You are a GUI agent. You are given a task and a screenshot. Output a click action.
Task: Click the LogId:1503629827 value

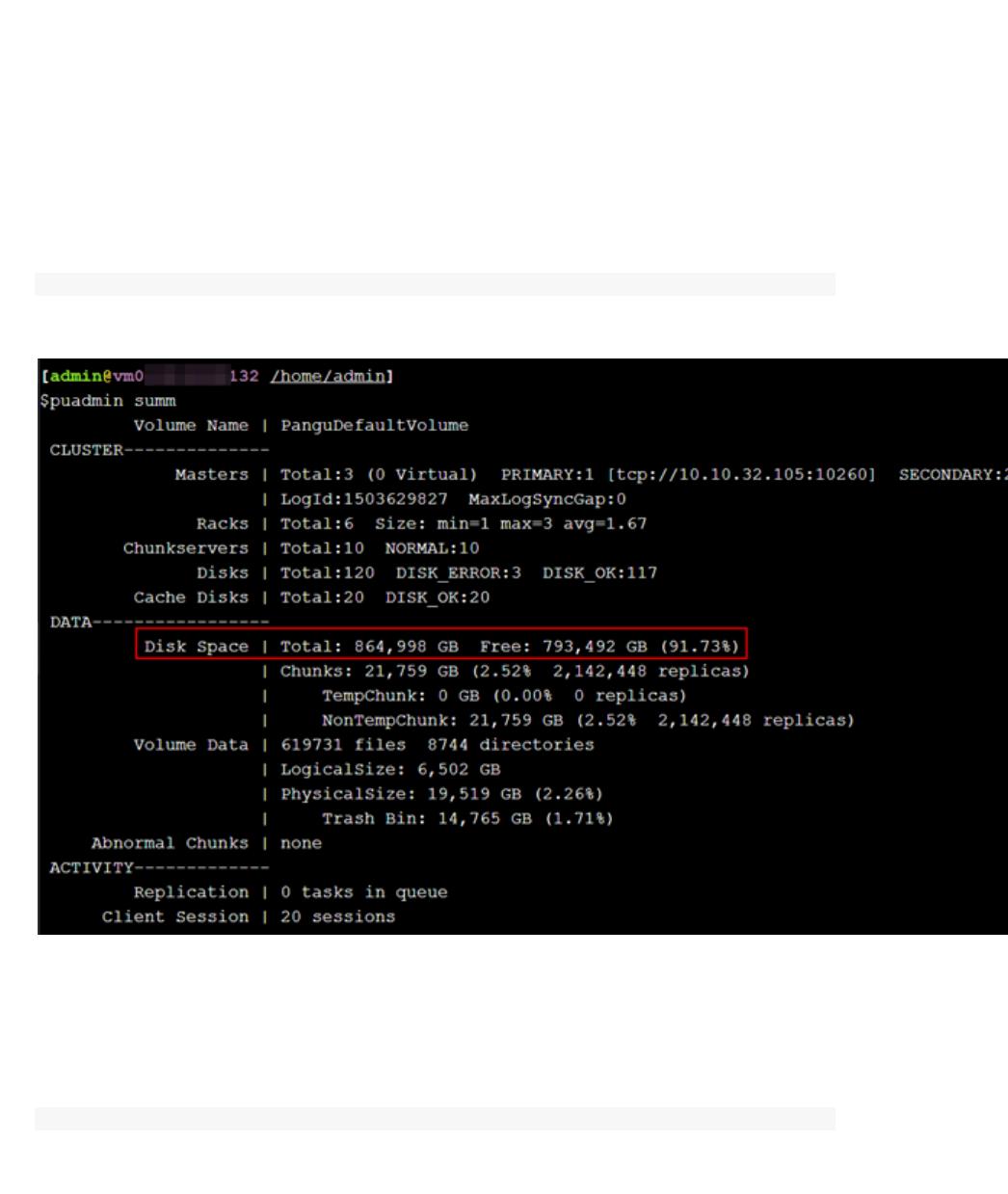pos(364,499)
